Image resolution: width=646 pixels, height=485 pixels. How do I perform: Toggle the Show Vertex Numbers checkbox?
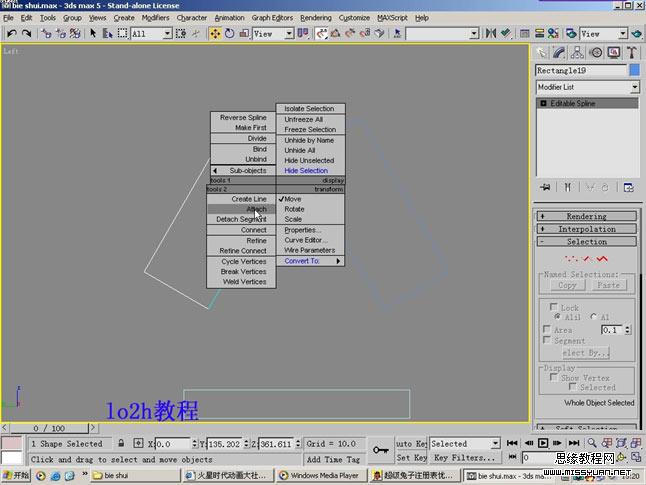click(554, 377)
